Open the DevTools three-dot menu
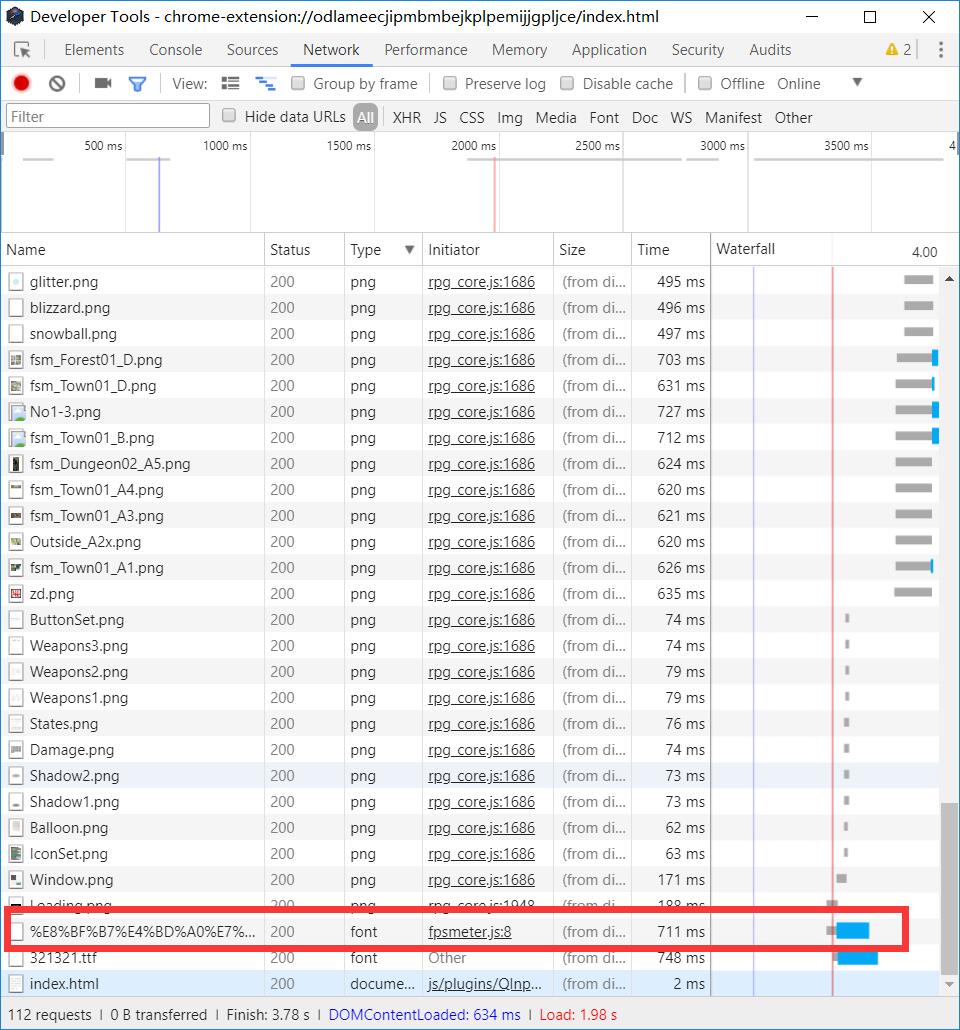Viewport: 960px width, 1030px height. pos(941,50)
